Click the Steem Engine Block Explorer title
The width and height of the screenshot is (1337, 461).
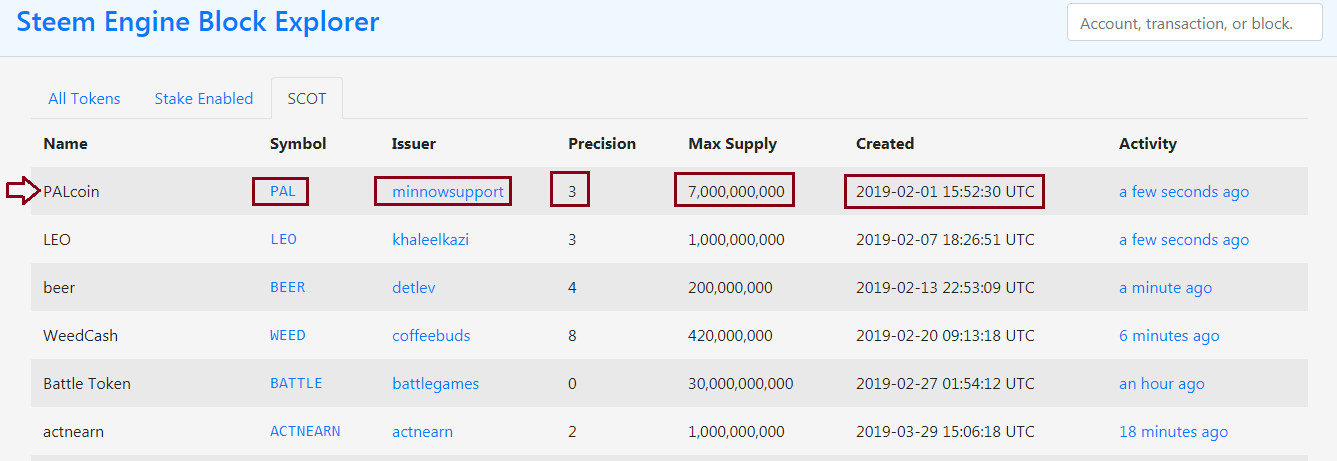tap(198, 22)
